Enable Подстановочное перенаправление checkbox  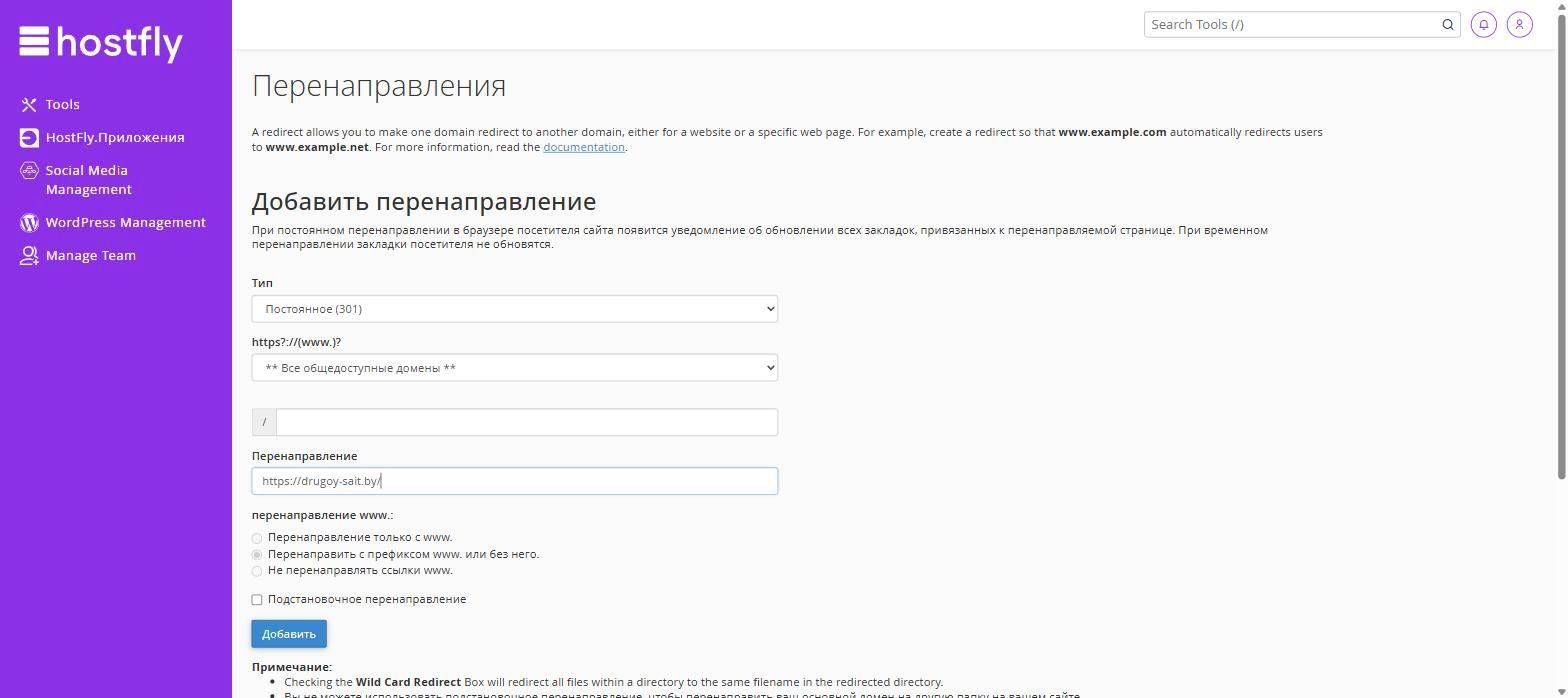click(257, 600)
